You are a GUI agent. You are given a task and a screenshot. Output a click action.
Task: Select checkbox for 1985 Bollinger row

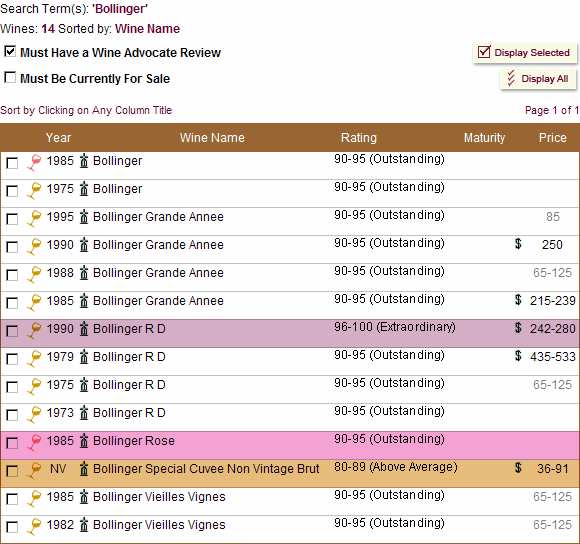(12, 163)
